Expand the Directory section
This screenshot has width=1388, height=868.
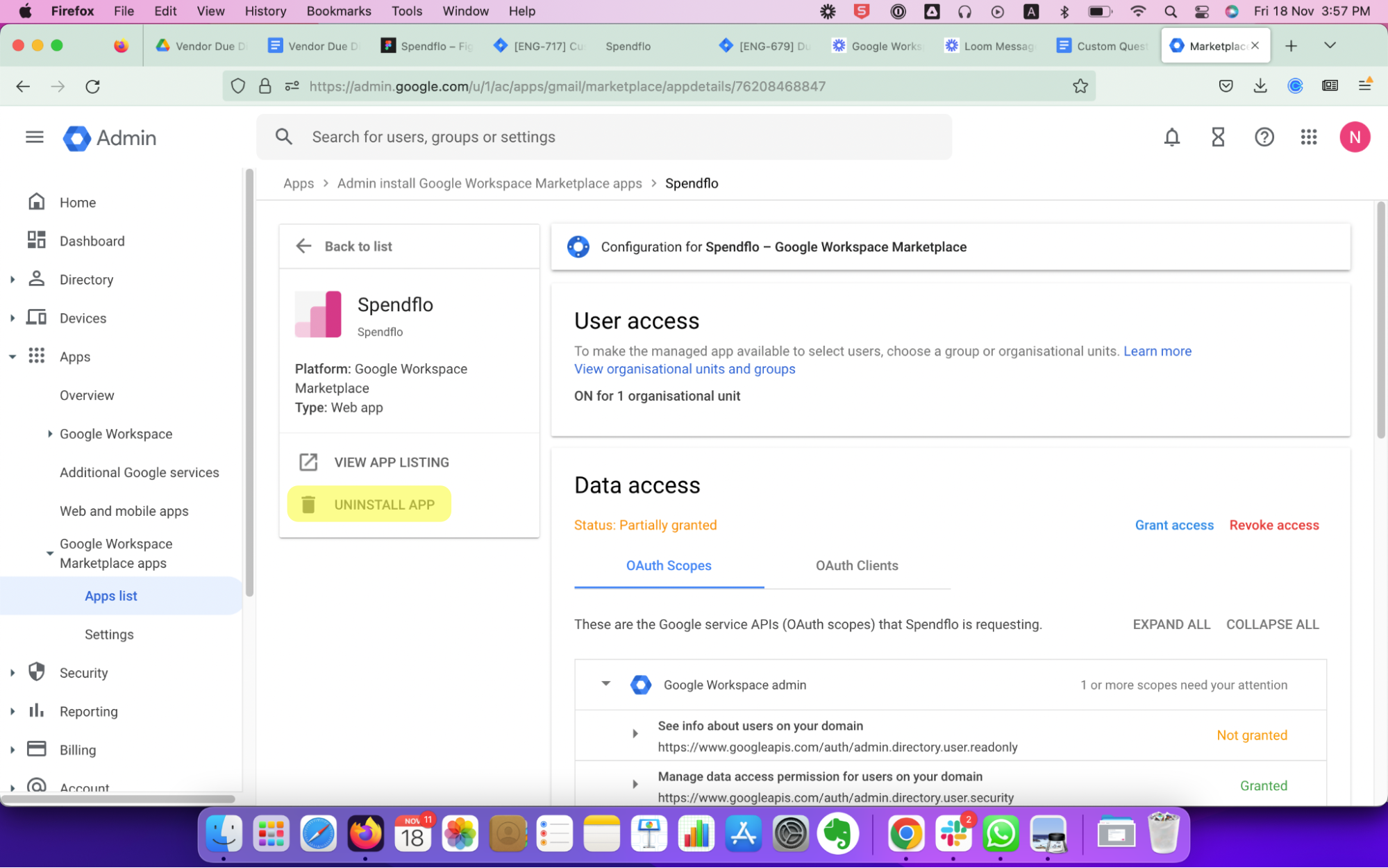(x=12, y=279)
